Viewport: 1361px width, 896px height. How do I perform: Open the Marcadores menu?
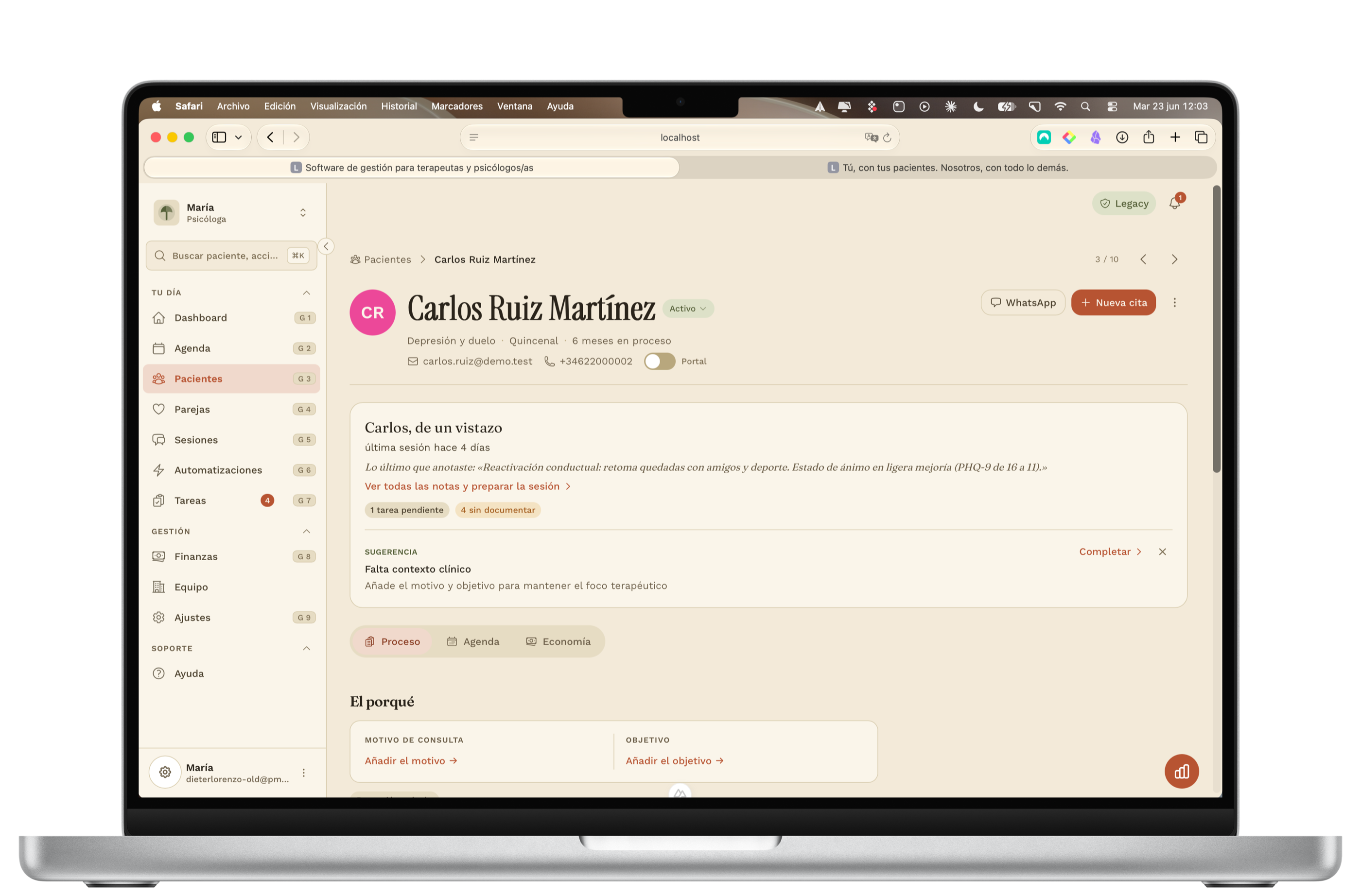[456, 106]
